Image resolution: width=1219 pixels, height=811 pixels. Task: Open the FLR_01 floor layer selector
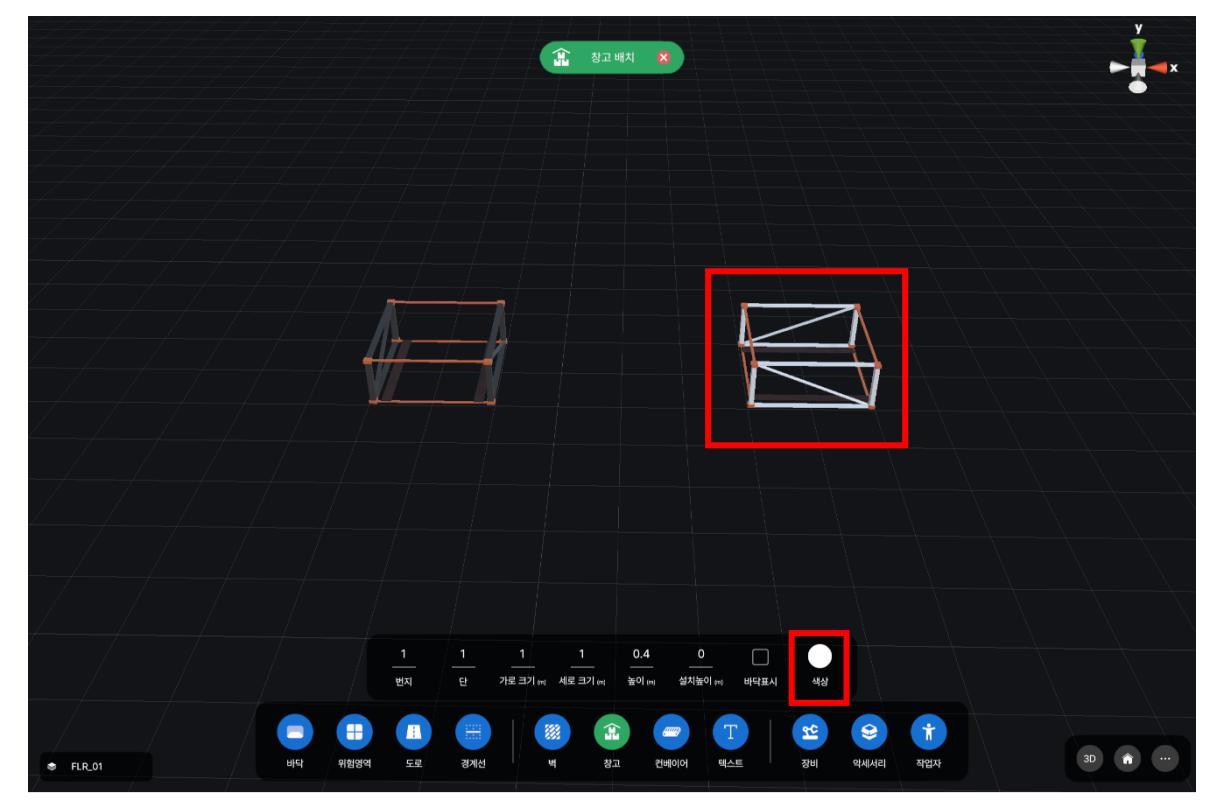[x=95, y=767]
